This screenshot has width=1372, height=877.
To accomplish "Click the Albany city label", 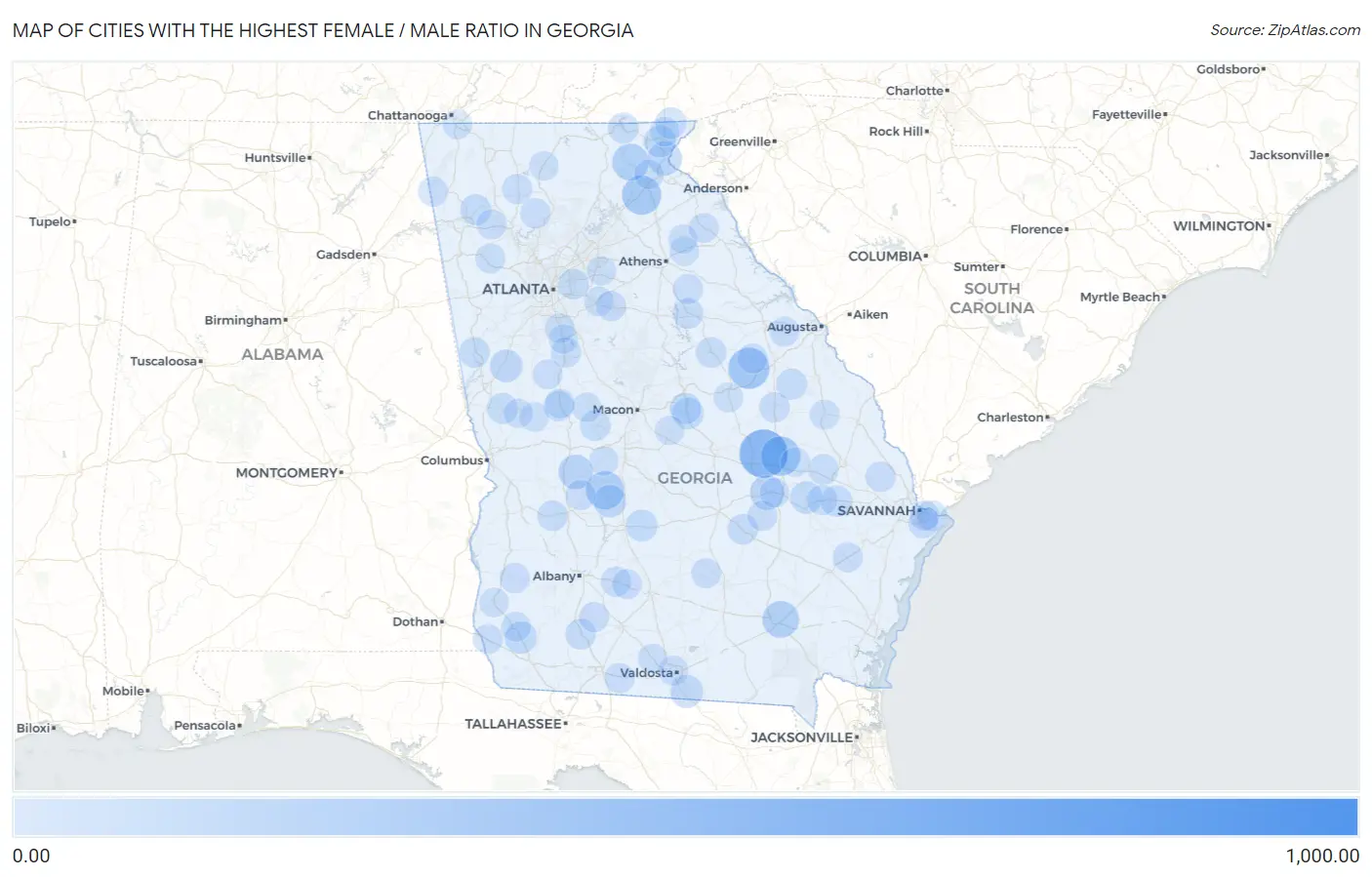I will (554, 577).
